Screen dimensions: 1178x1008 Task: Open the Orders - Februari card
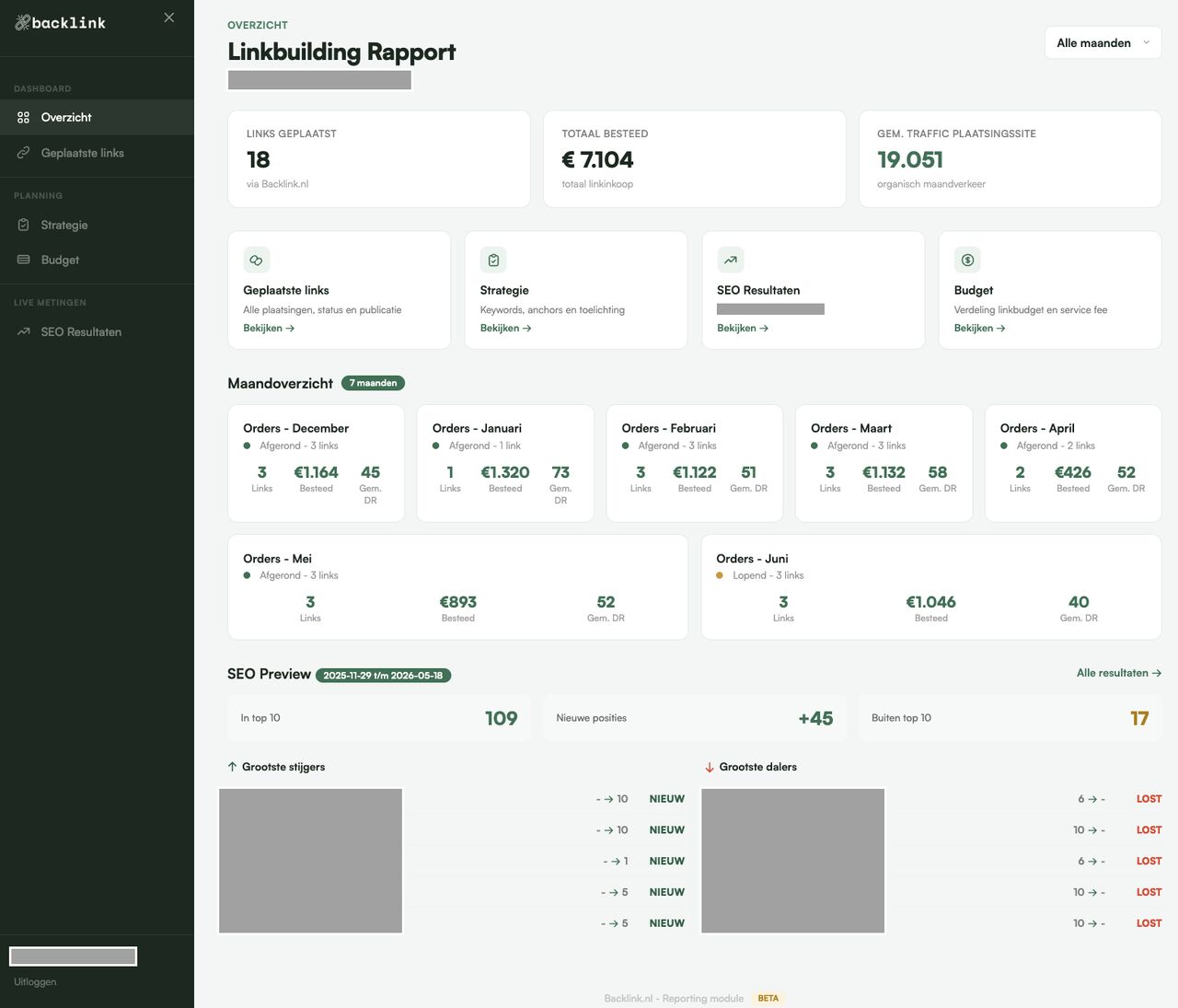[x=695, y=464]
